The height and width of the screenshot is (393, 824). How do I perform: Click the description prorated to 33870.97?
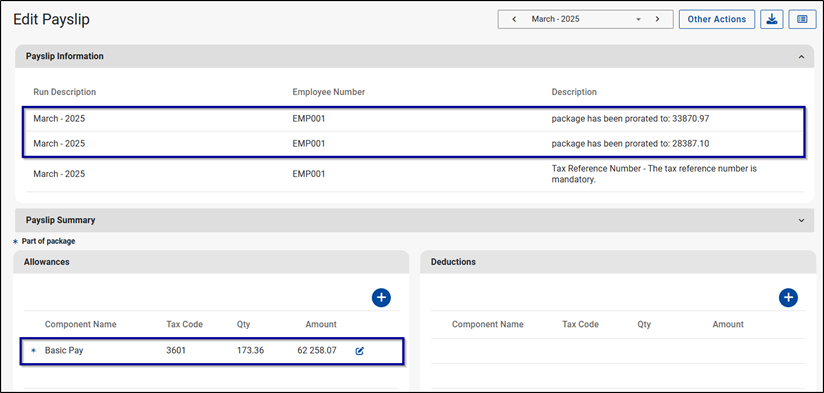630,119
